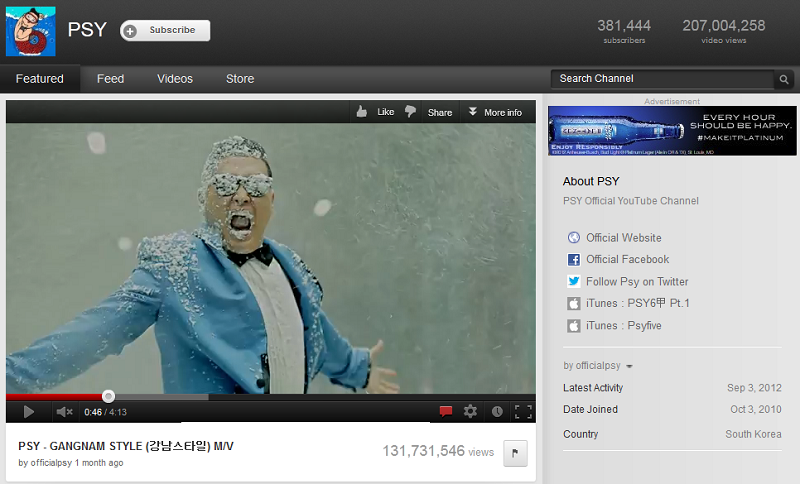The height and width of the screenshot is (484, 800).
Task: Go to the Videos tab
Action: click(175, 79)
